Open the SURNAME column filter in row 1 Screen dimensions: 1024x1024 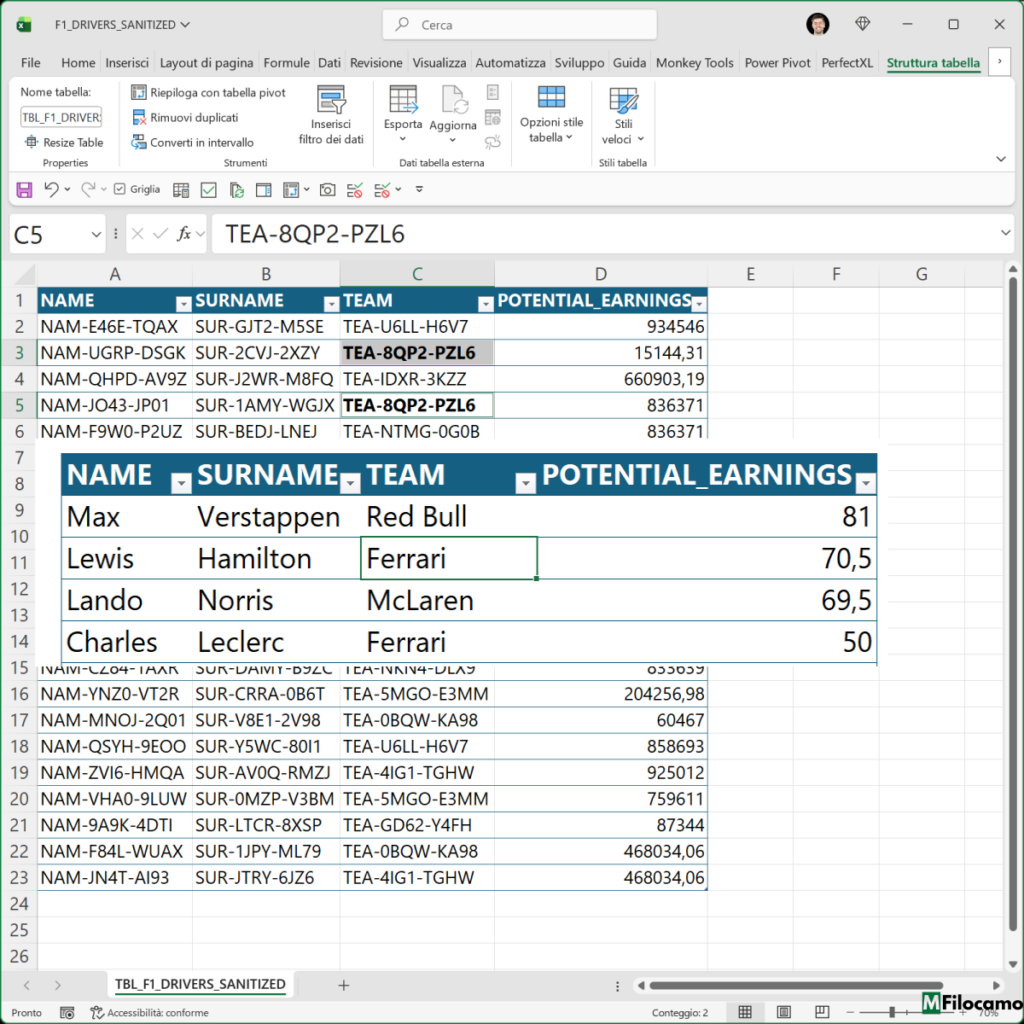pos(332,304)
